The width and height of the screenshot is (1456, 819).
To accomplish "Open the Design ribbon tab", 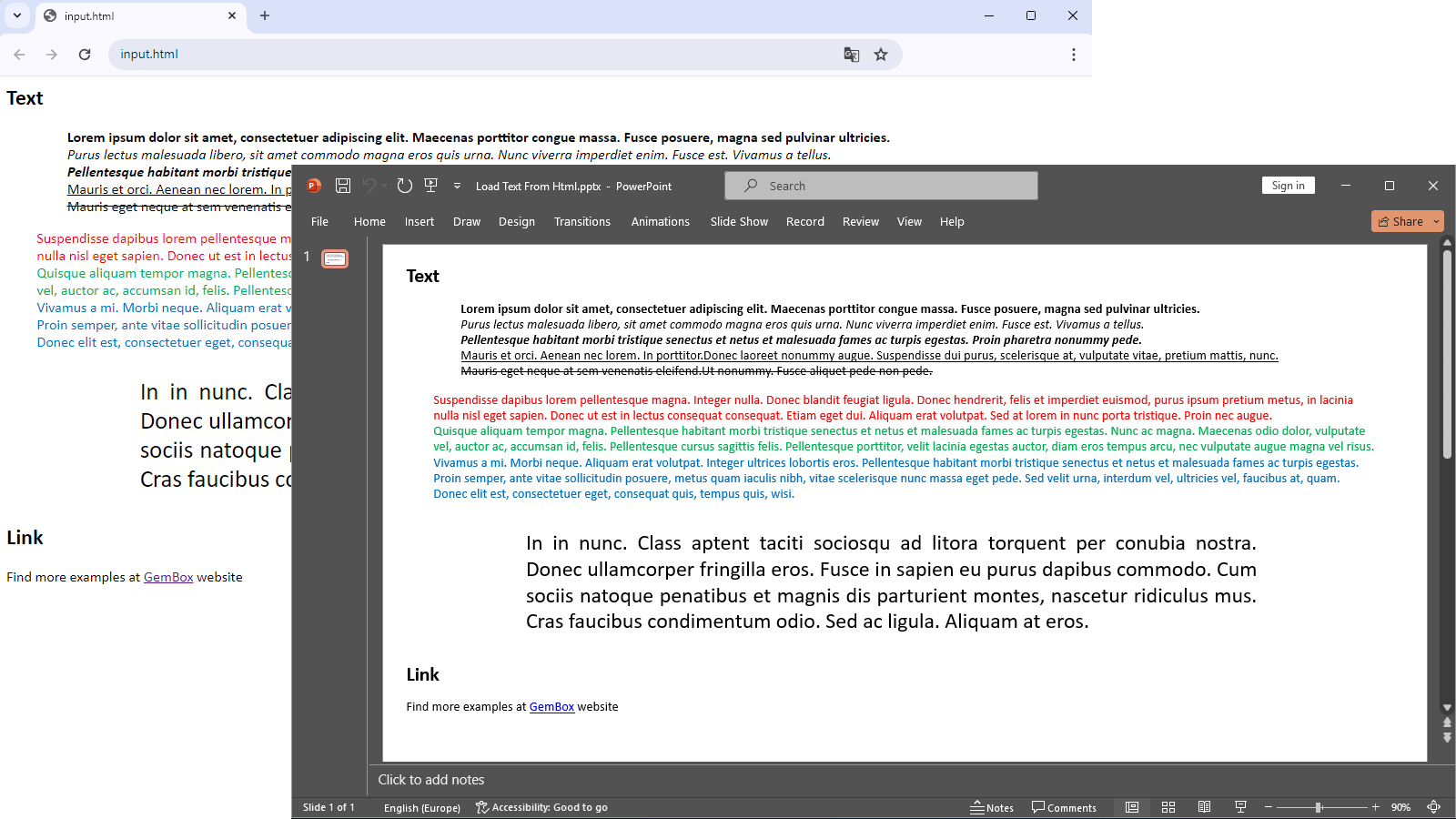I will tap(516, 221).
